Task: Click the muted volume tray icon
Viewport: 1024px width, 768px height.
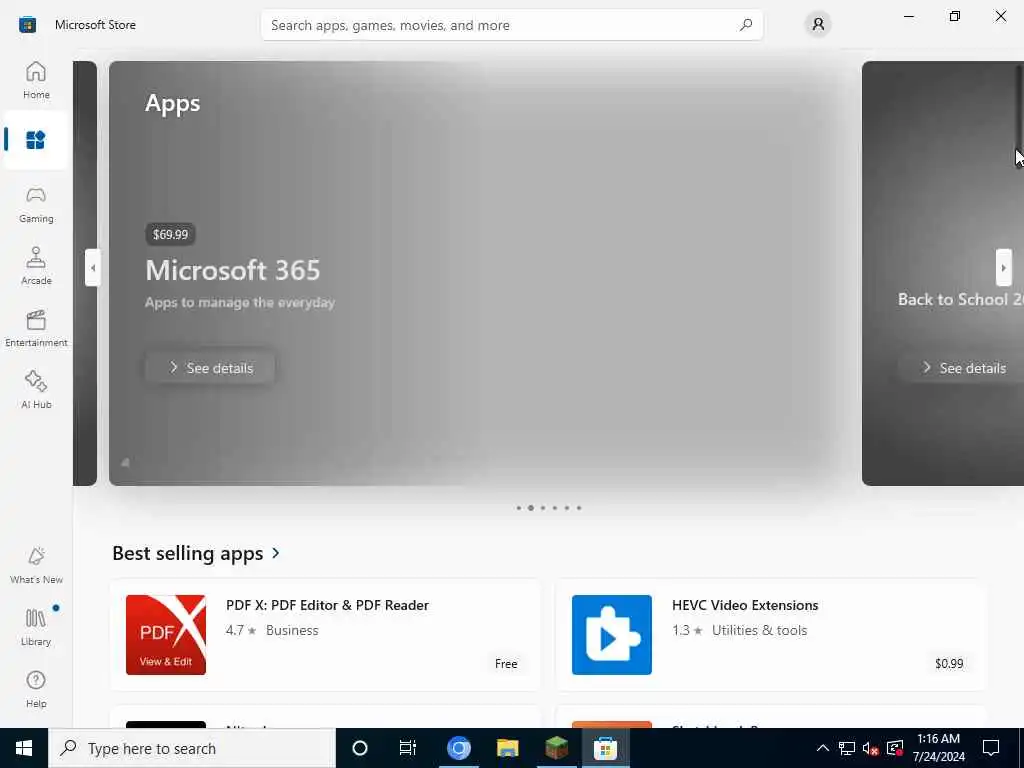Action: (x=871, y=748)
